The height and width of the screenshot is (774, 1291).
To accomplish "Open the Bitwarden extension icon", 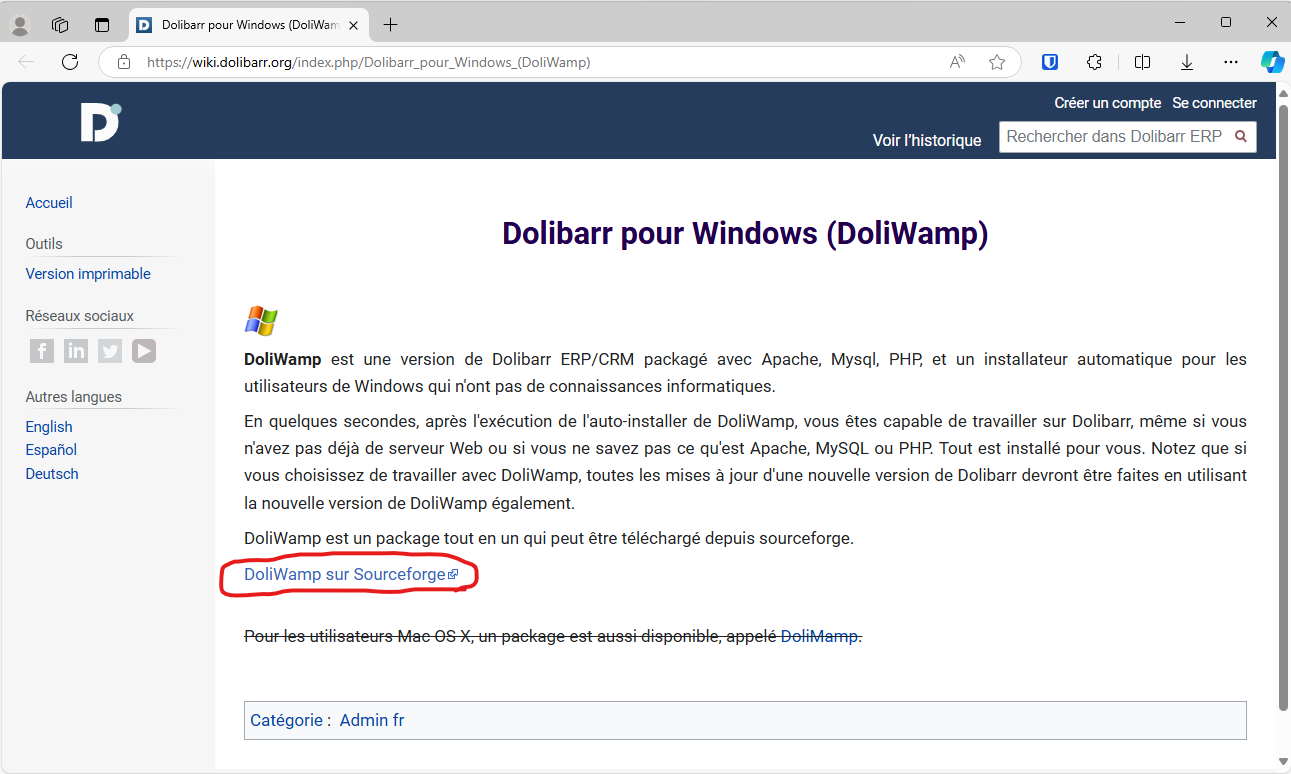I will click(x=1050, y=62).
